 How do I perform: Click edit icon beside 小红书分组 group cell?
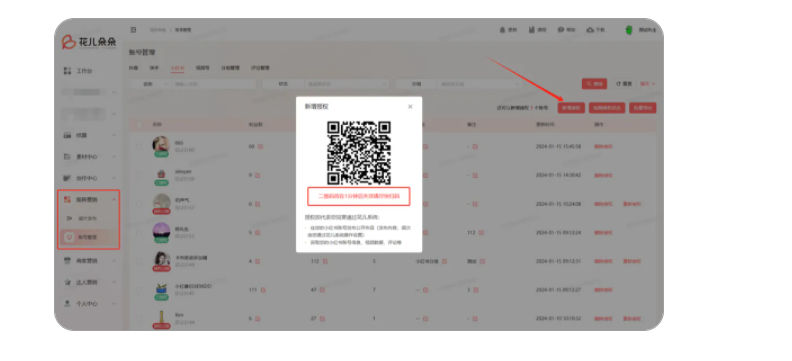pyautogui.click(x=444, y=261)
